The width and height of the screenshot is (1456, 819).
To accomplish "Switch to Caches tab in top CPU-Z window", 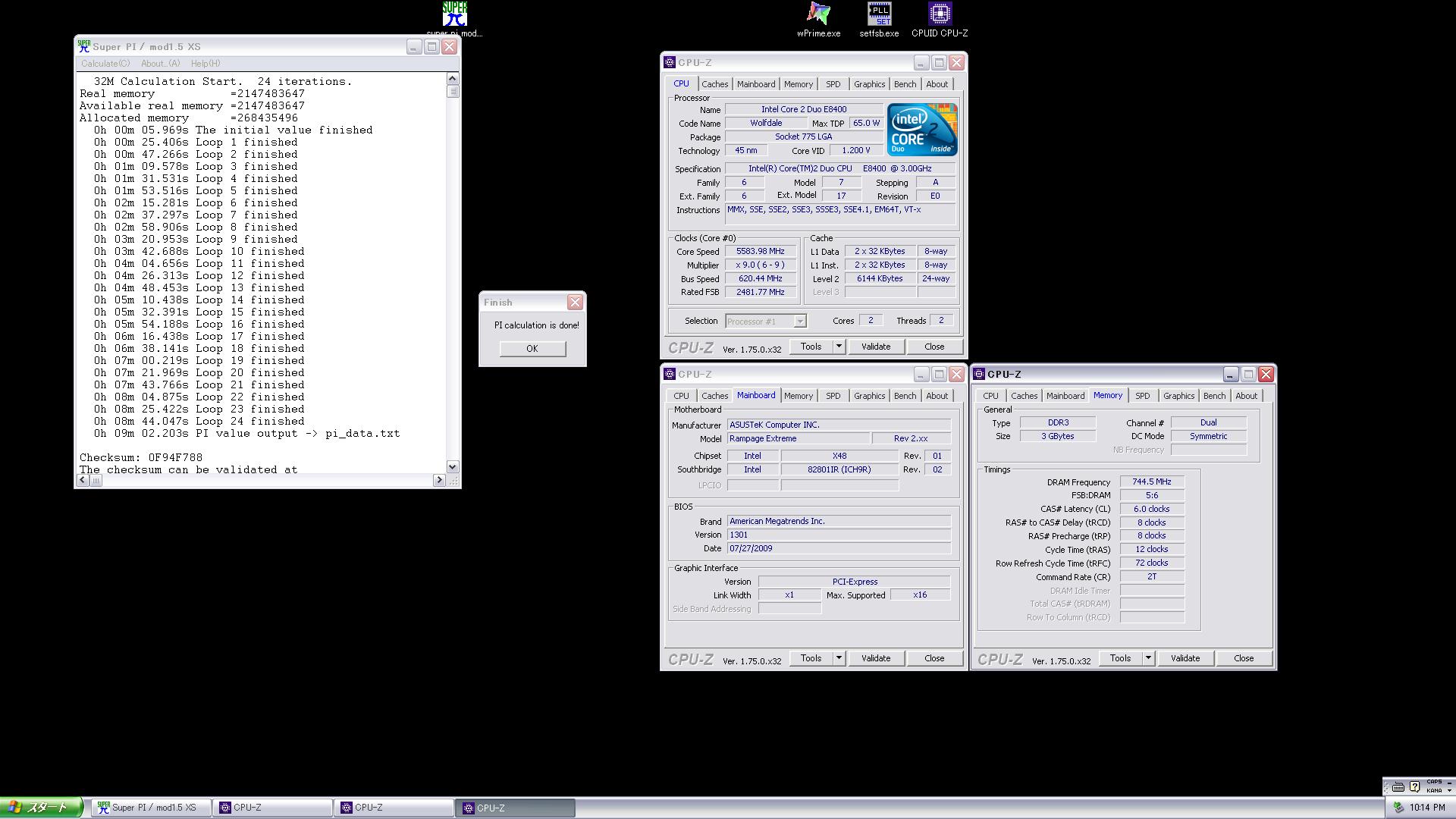I will [714, 84].
